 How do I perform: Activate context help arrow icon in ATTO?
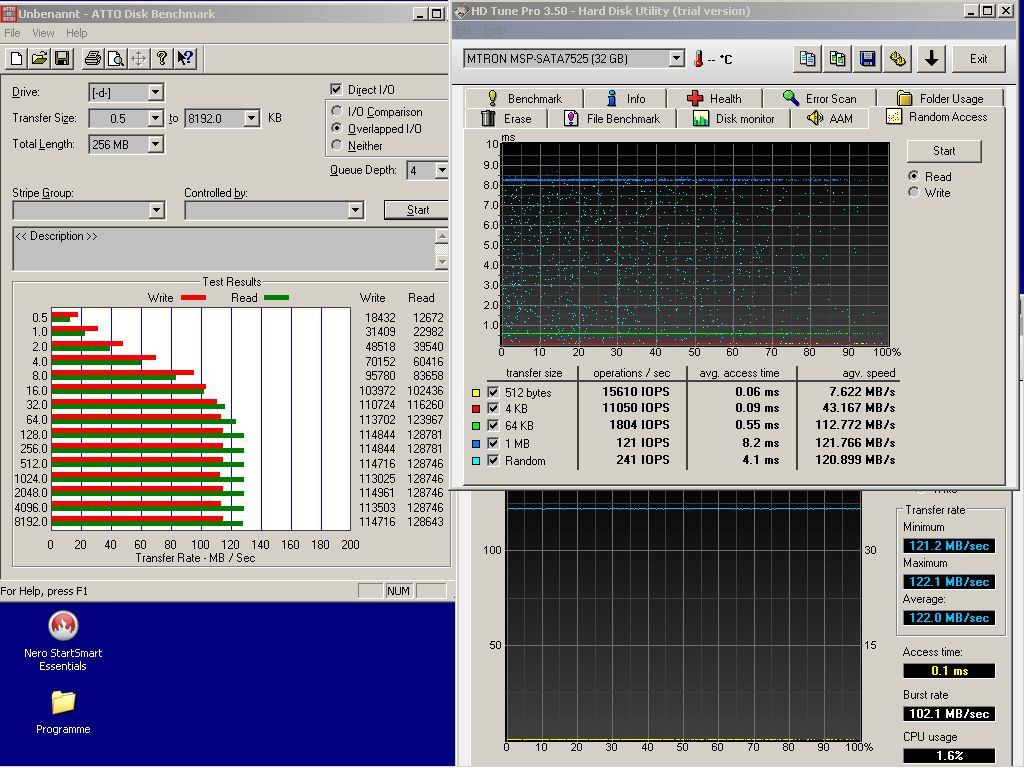[x=185, y=59]
